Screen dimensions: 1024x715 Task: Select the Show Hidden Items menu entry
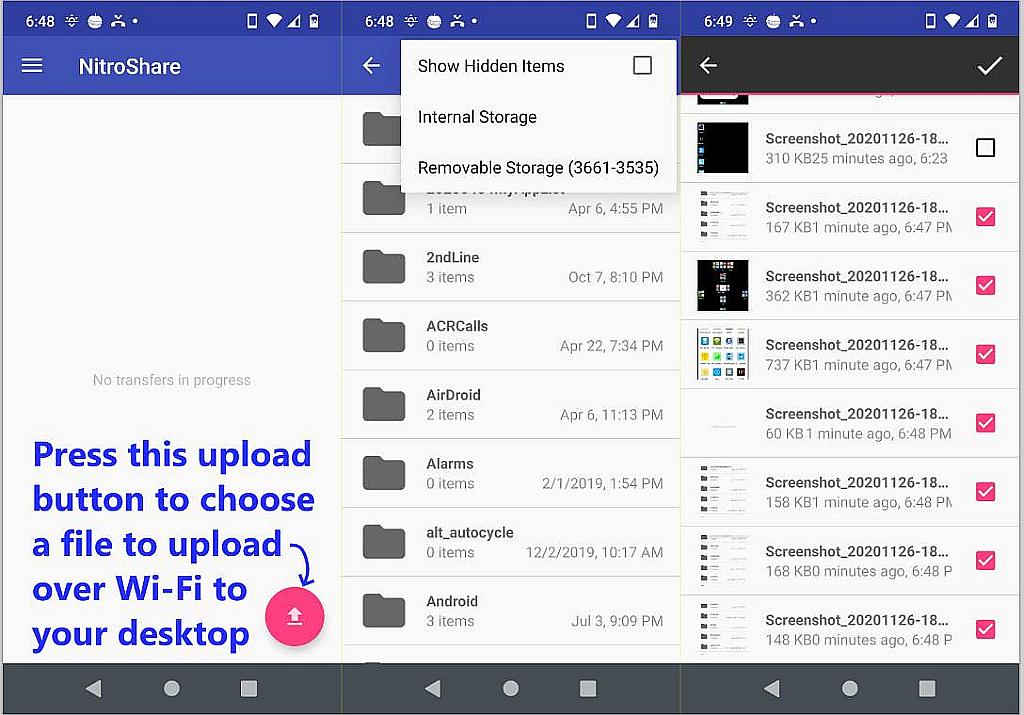click(x=538, y=66)
